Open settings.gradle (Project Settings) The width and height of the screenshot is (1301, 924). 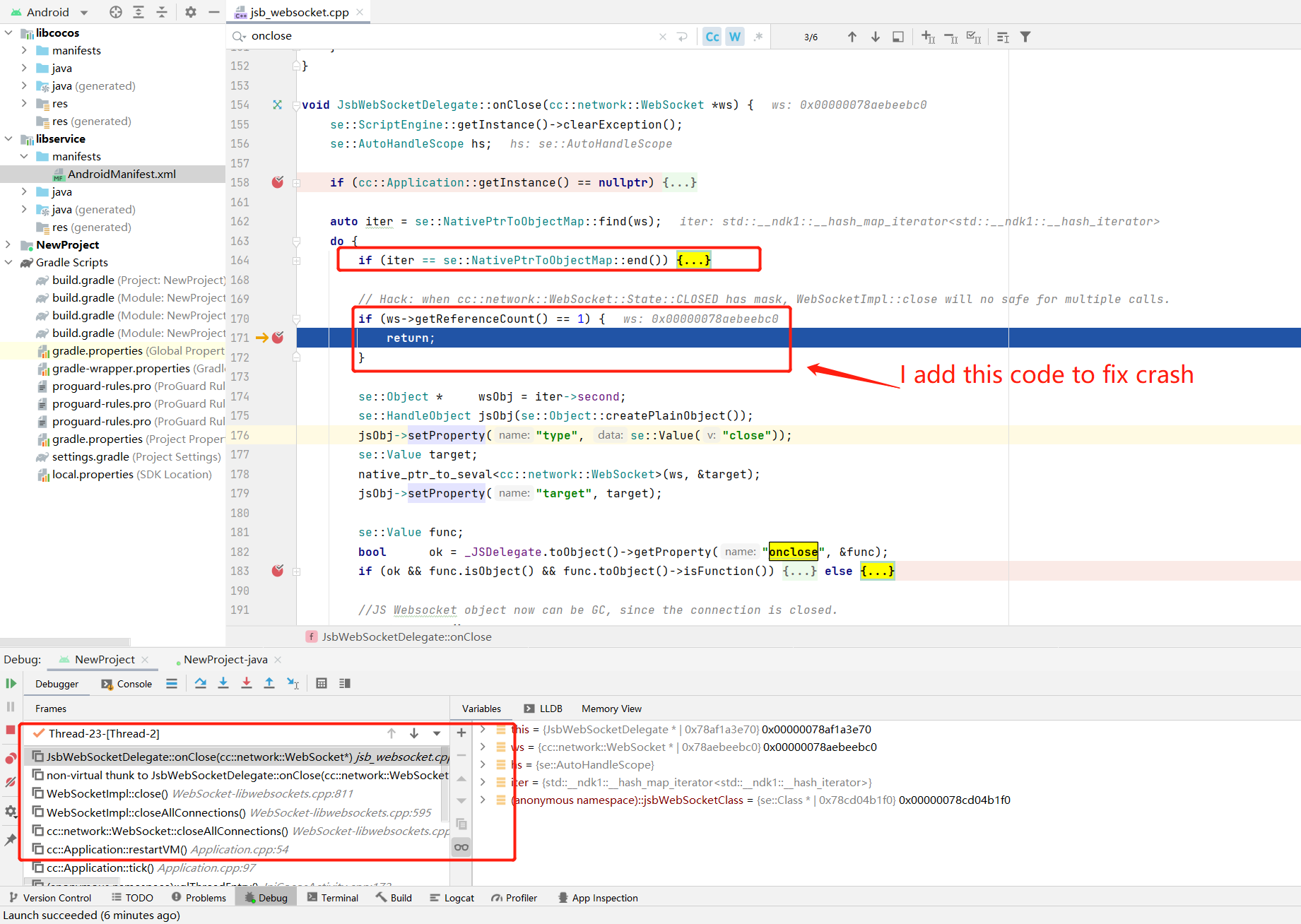pyautogui.click(x=129, y=456)
